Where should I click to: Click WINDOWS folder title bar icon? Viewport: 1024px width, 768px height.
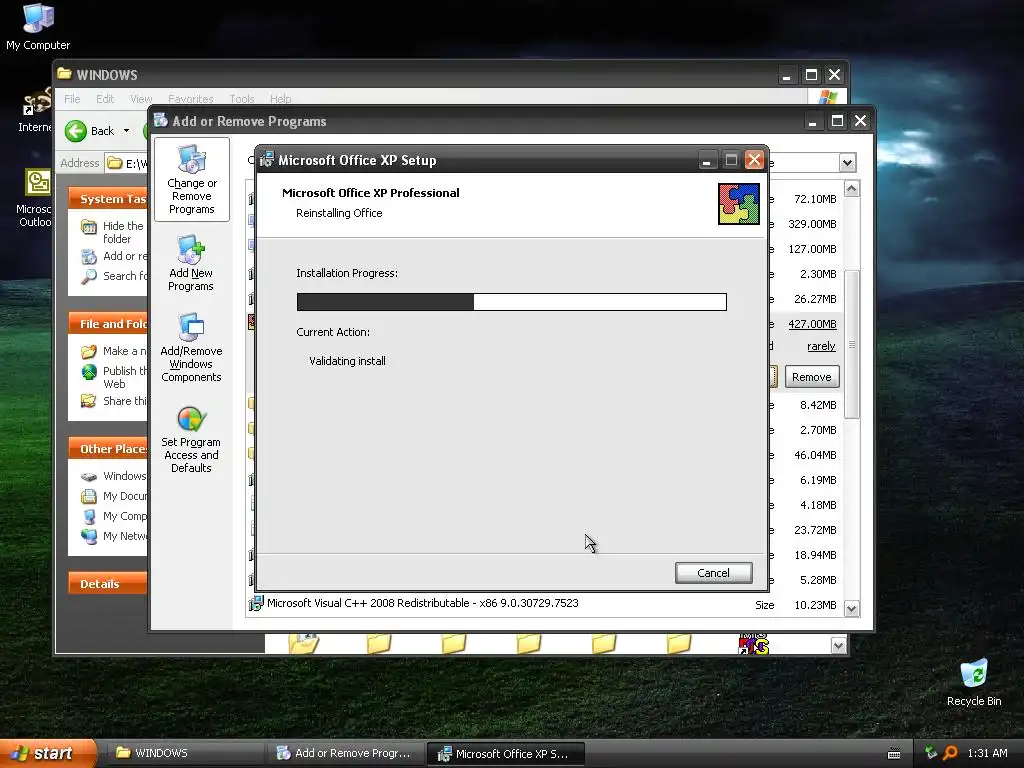click(x=64, y=74)
